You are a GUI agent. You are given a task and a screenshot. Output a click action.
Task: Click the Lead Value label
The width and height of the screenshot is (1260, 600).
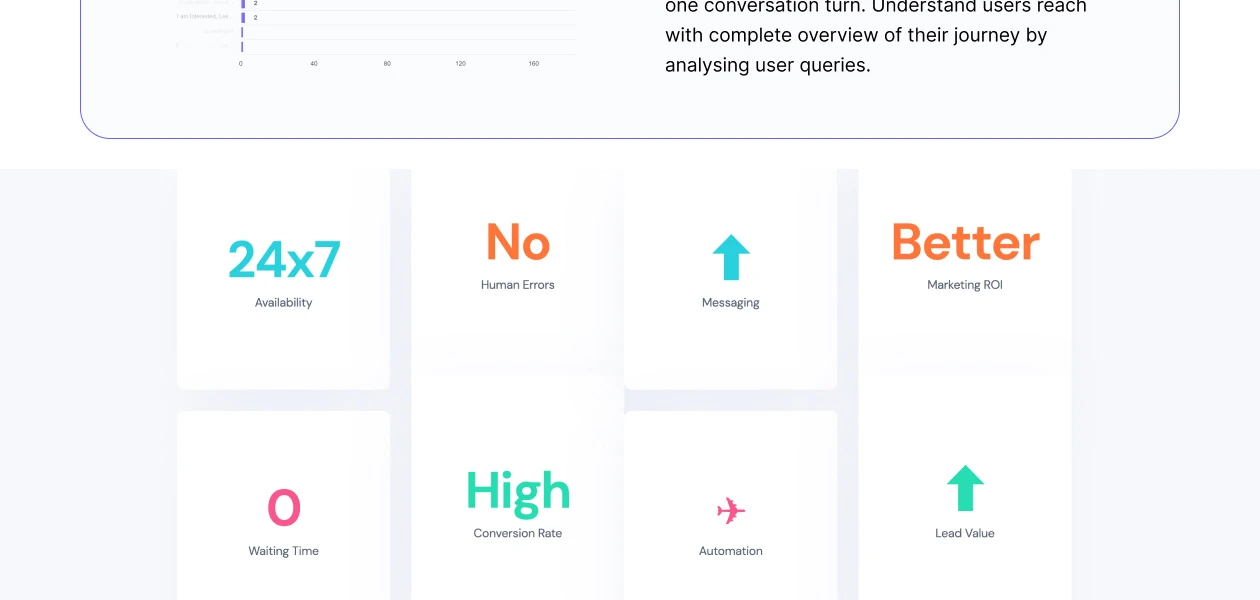(x=965, y=533)
